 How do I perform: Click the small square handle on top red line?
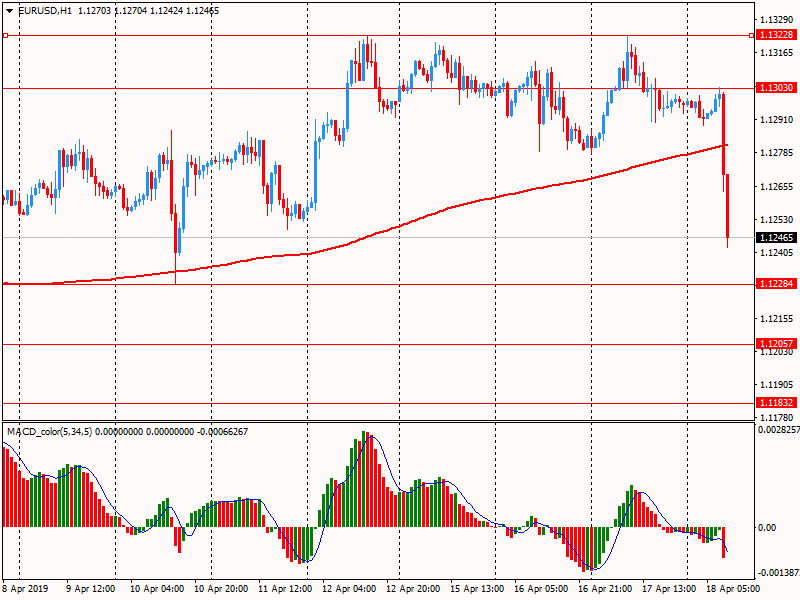(x=5, y=35)
